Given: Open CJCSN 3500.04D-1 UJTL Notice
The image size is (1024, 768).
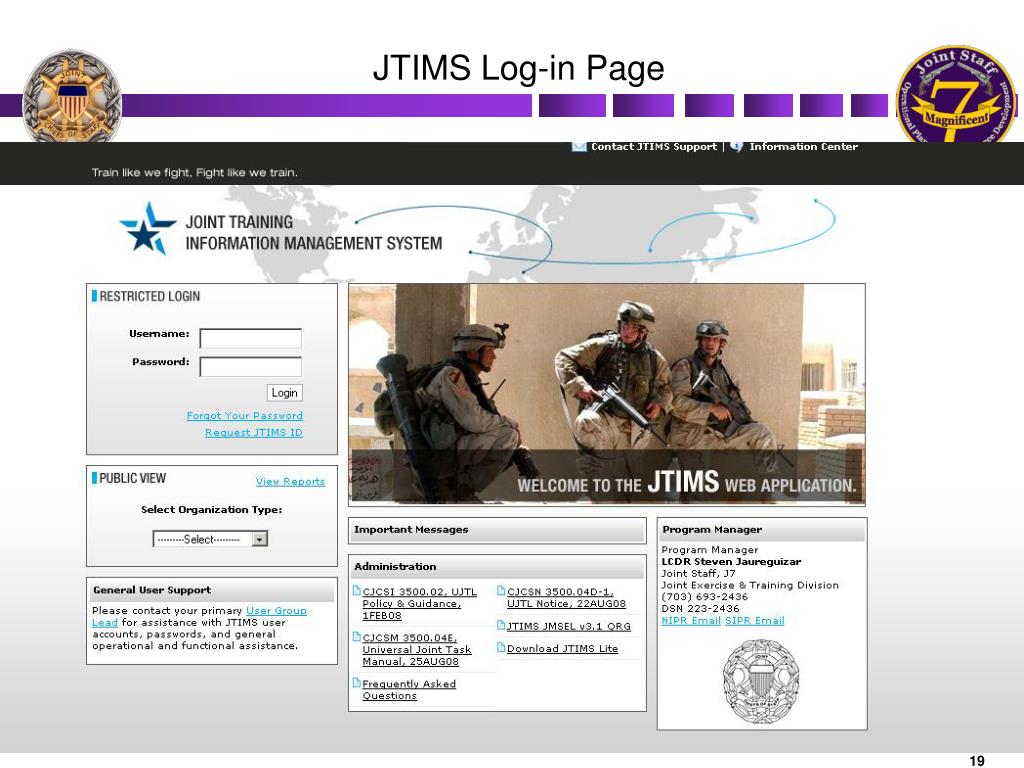Looking at the screenshot, I should coord(566,598).
